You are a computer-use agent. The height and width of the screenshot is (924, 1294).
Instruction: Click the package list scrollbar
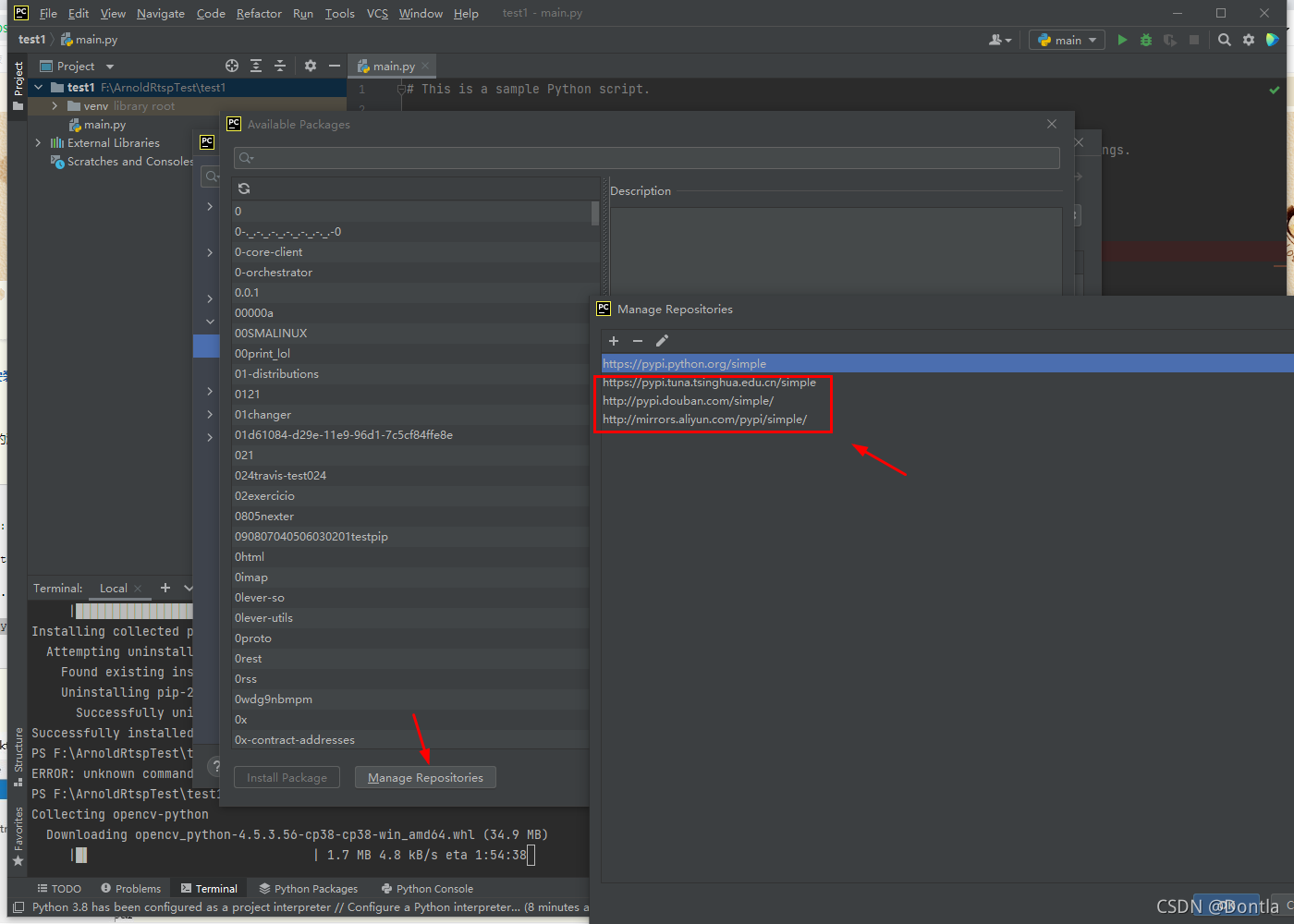pyautogui.click(x=595, y=213)
